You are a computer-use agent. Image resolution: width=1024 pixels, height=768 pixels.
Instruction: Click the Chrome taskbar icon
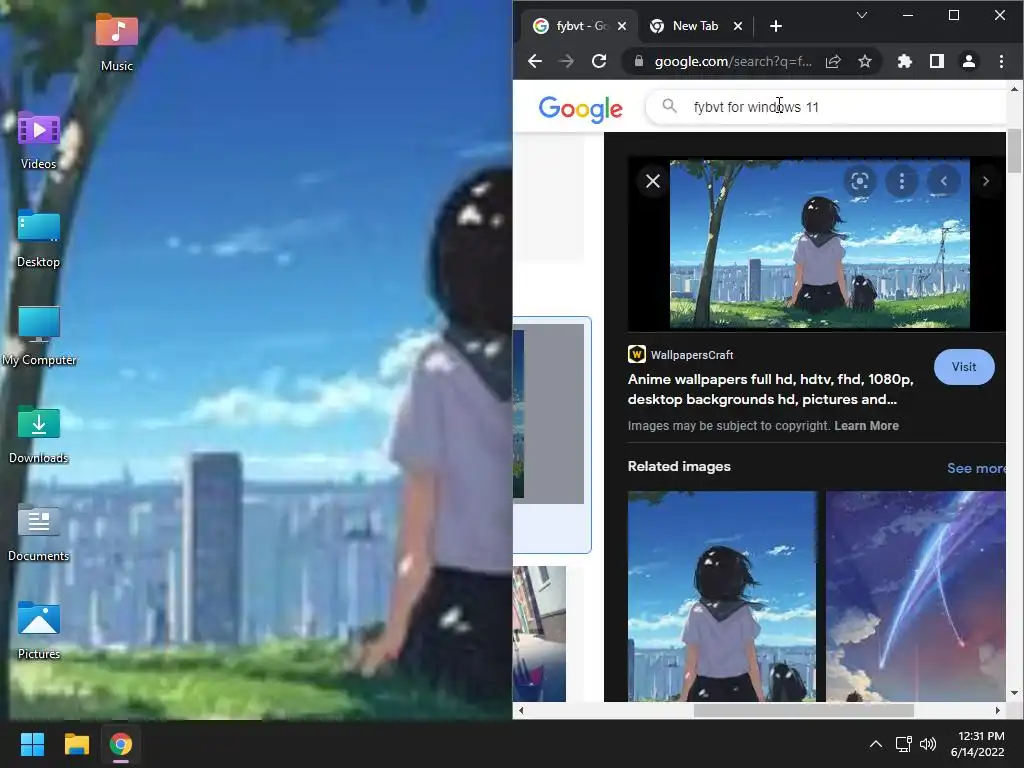(x=121, y=744)
